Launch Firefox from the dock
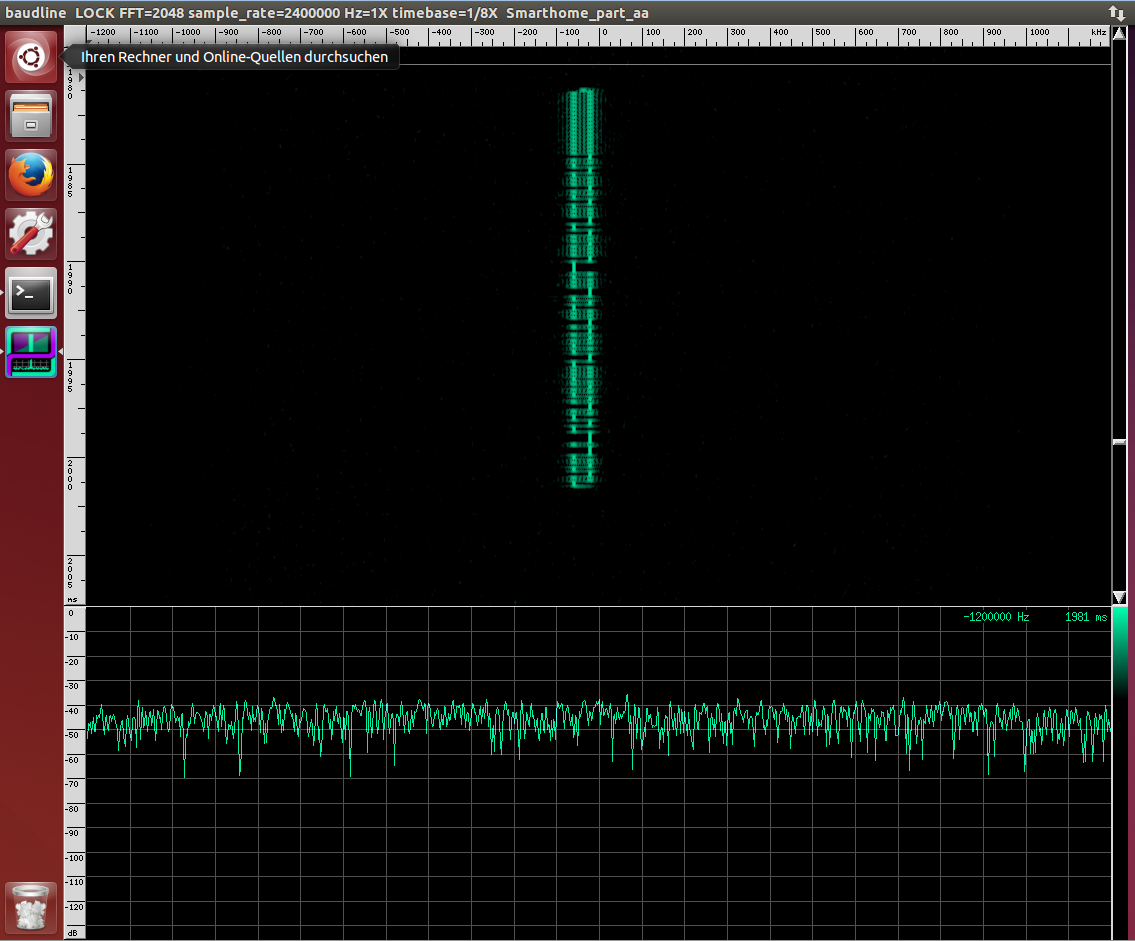1135x941 pixels. click(x=31, y=175)
